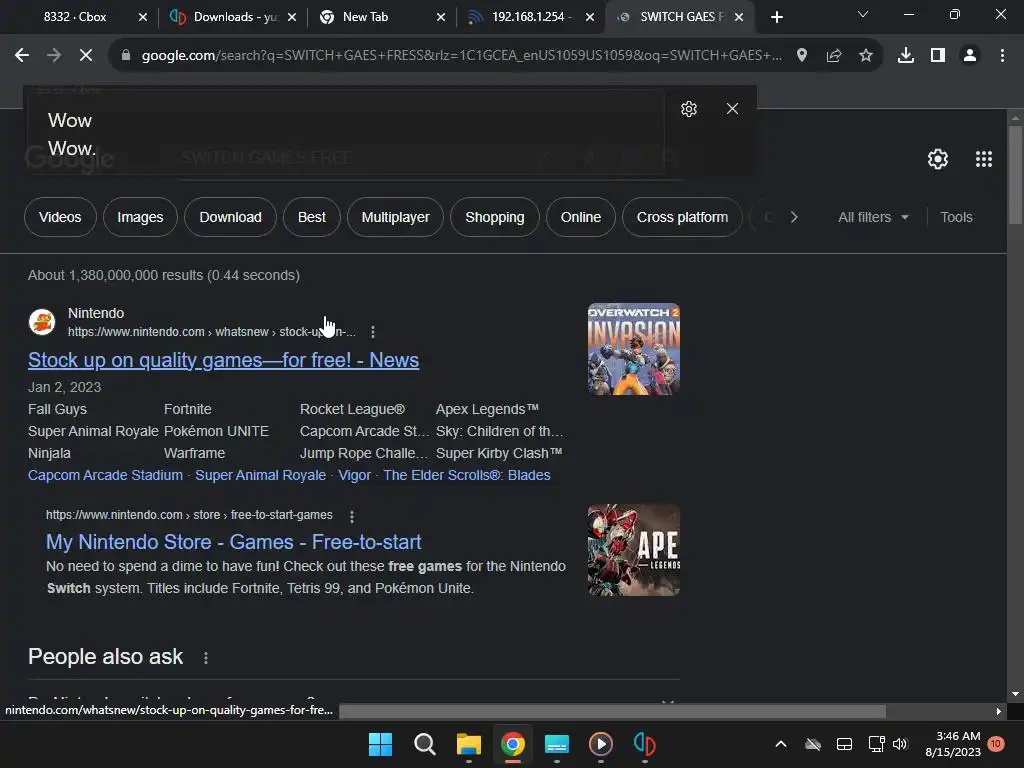Click the Nintendo site favicon

42,322
